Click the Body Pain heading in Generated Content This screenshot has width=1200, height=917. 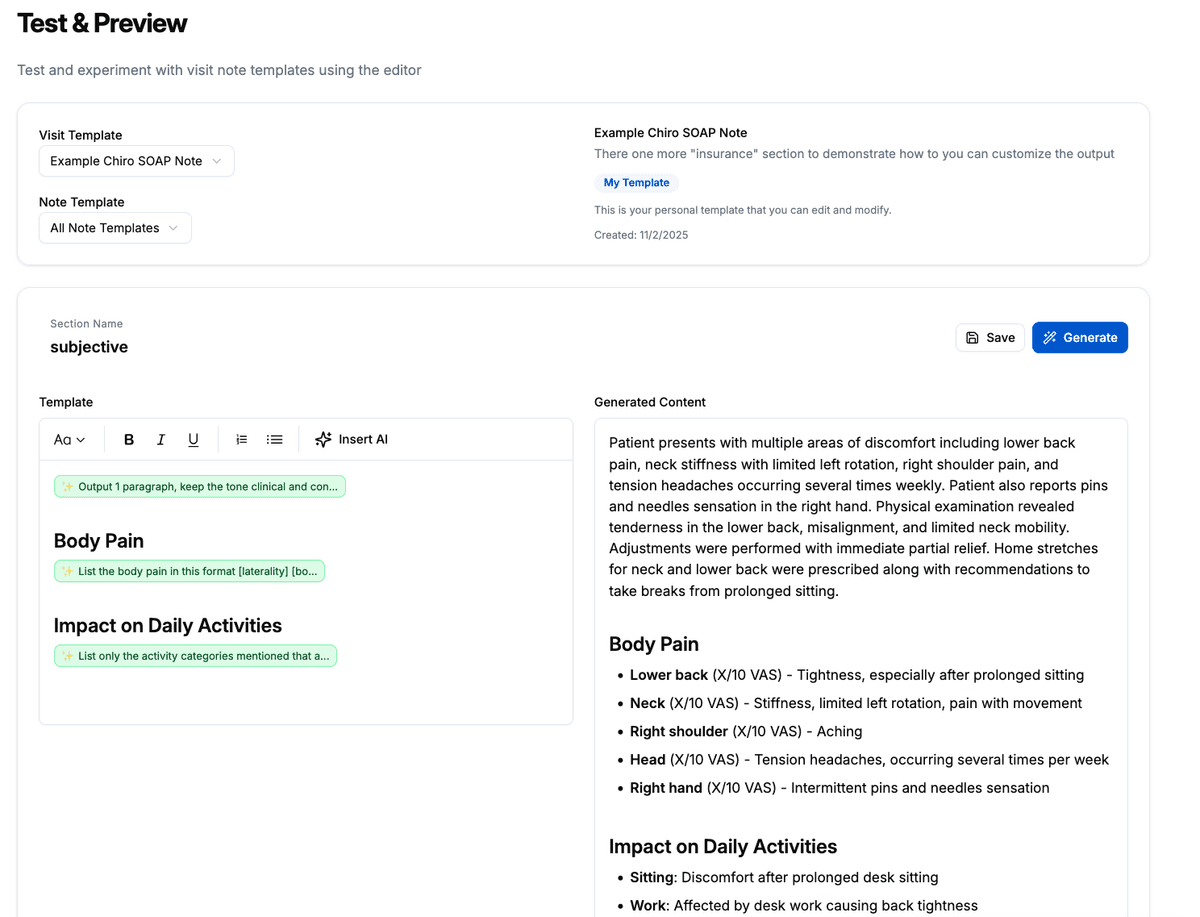point(653,644)
